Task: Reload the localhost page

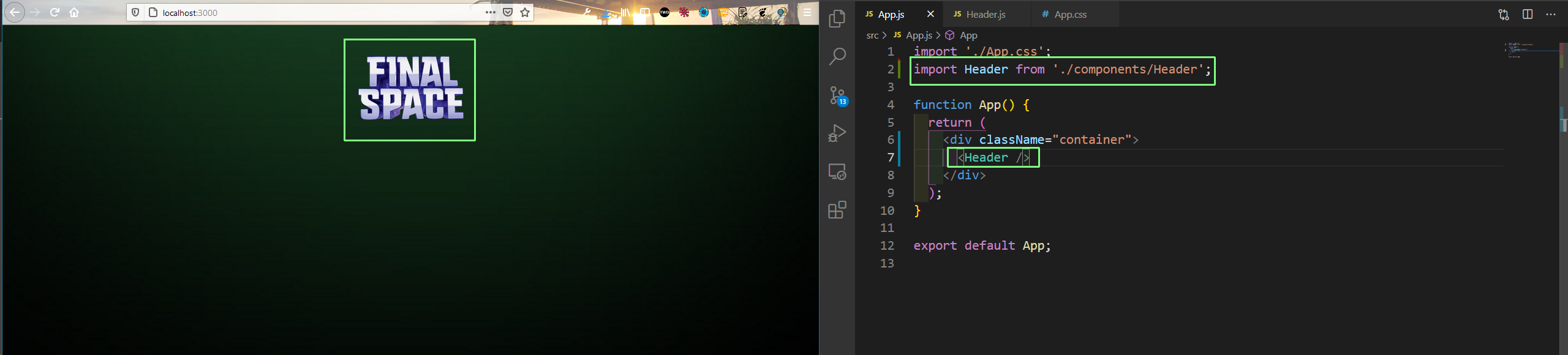Action: click(x=55, y=12)
